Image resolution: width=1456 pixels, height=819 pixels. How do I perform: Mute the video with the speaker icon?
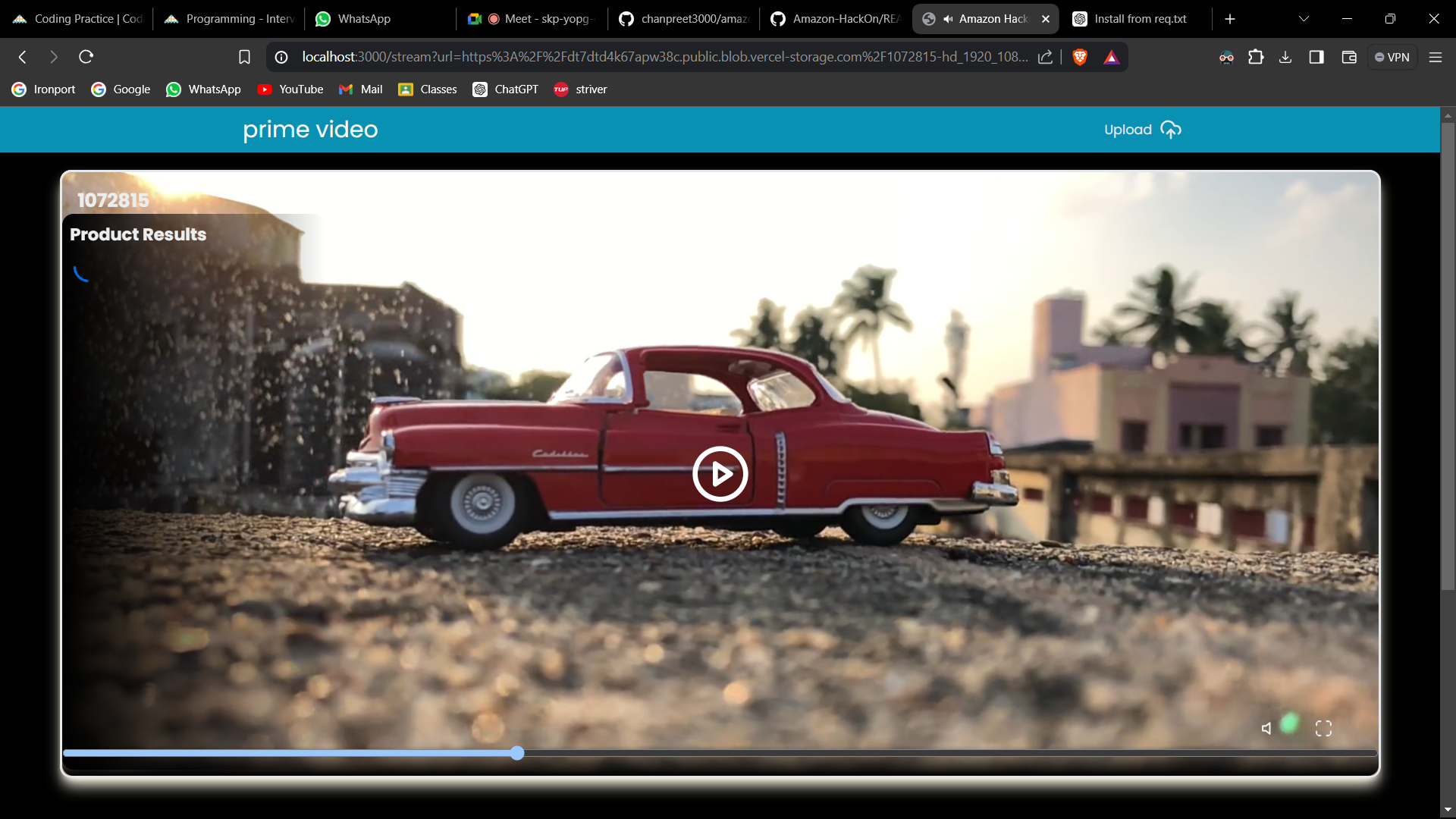point(1266,729)
